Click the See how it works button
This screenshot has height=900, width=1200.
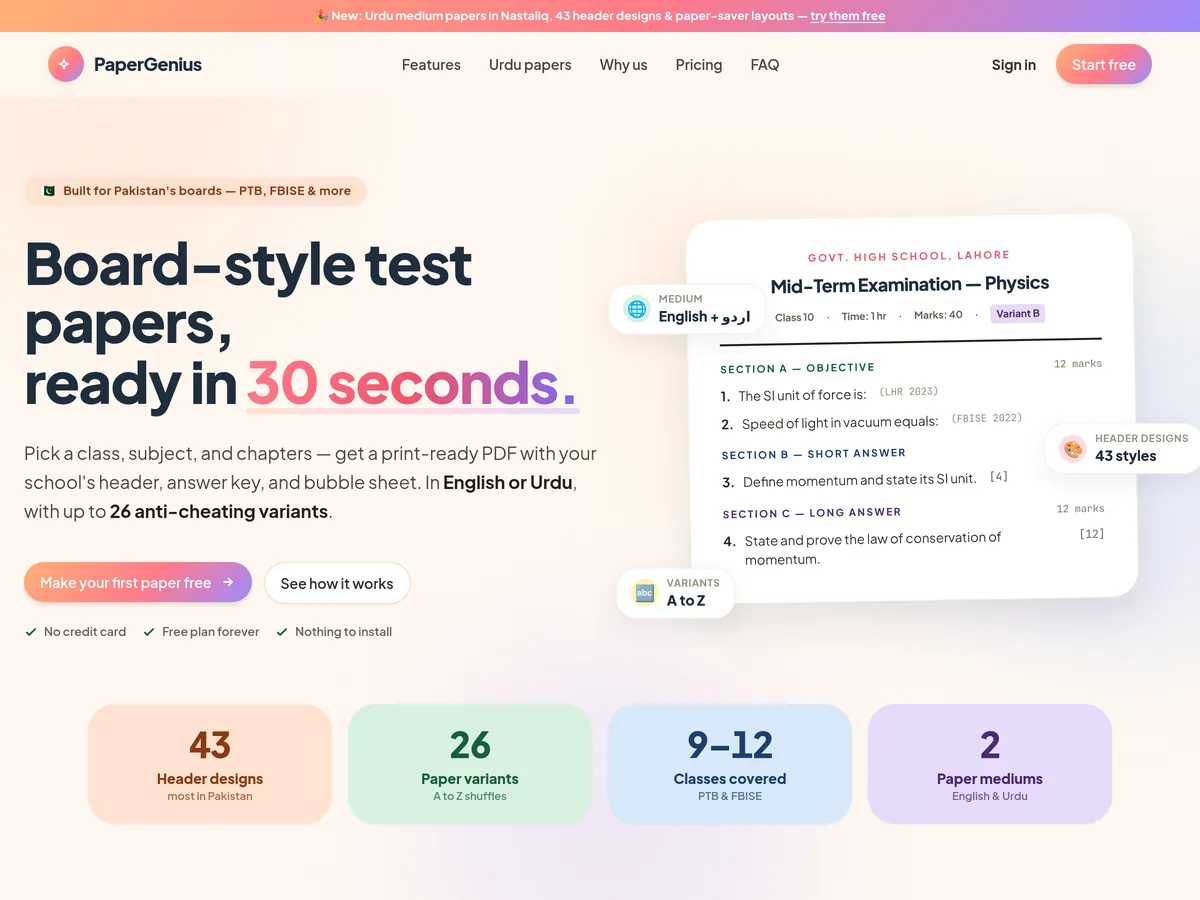click(x=337, y=583)
